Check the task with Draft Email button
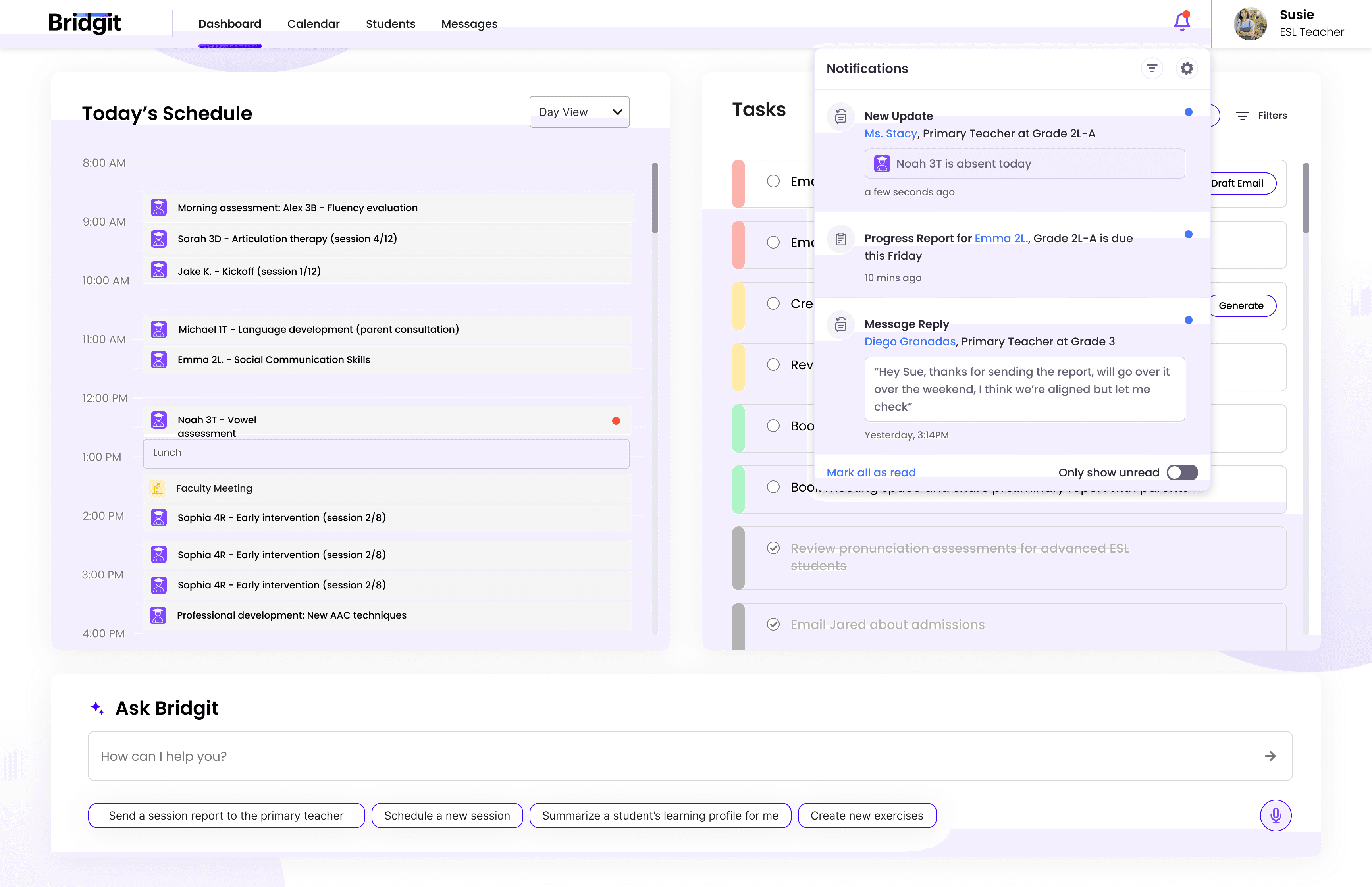The height and width of the screenshot is (887, 1372). 773,181
